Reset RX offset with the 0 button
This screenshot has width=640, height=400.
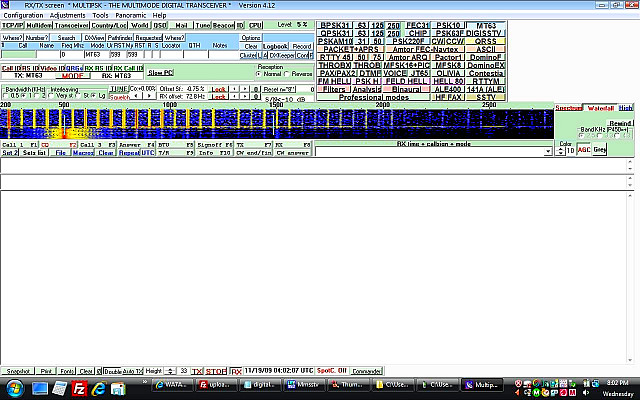pyautogui.click(x=256, y=97)
